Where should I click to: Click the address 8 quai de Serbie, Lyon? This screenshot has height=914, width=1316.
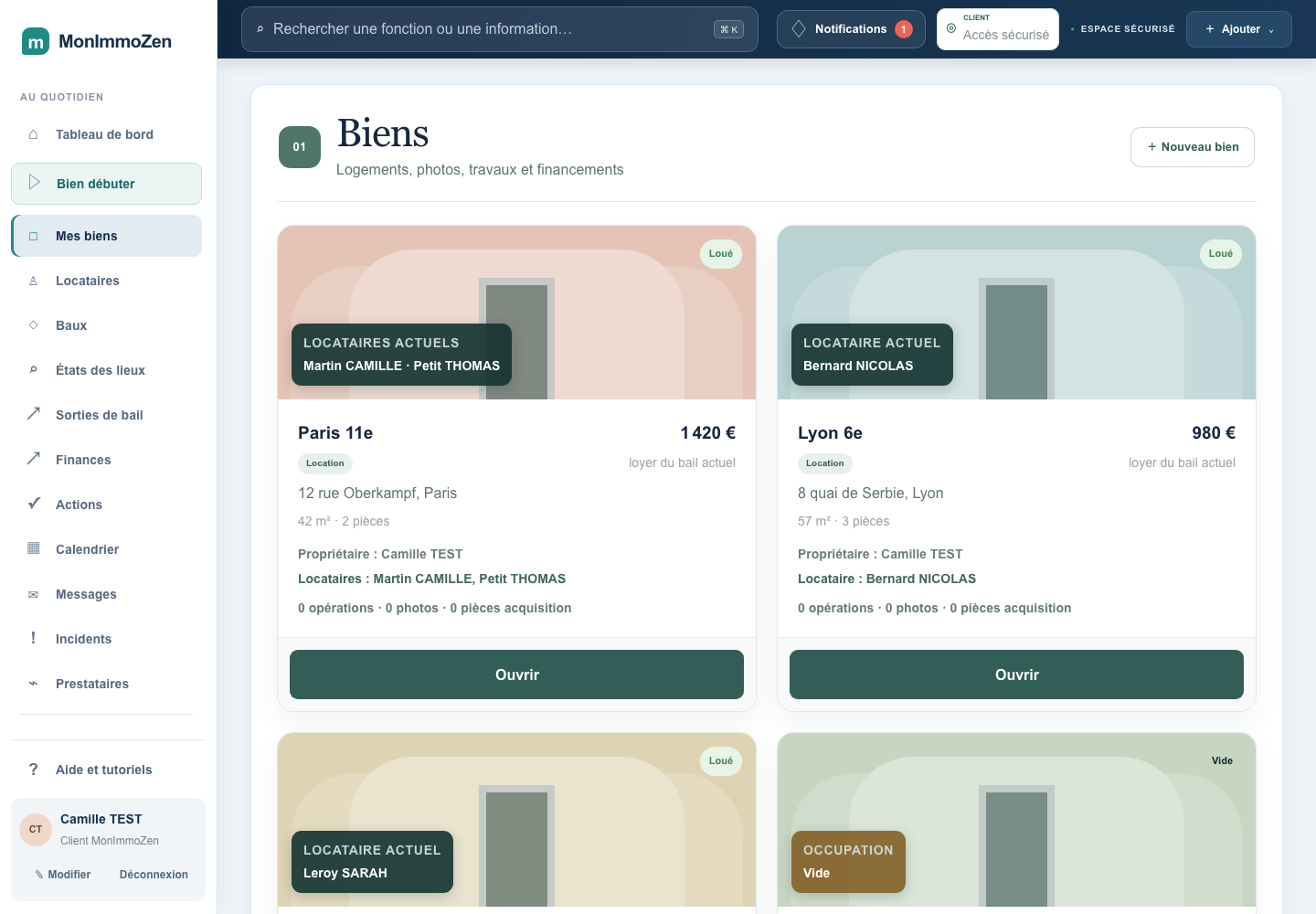tap(871, 493)
